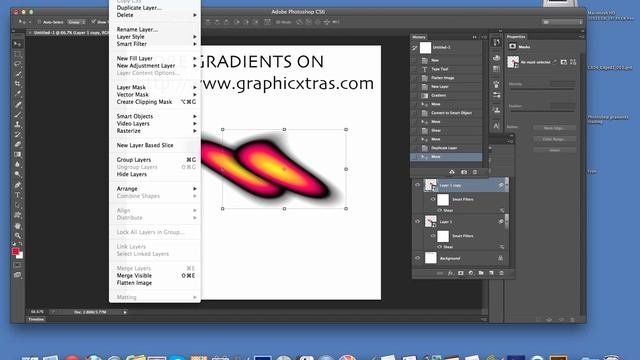Select the Lasso tool
Image resolution: width=640 pixels, height=360 pixels.
(18, 64)
